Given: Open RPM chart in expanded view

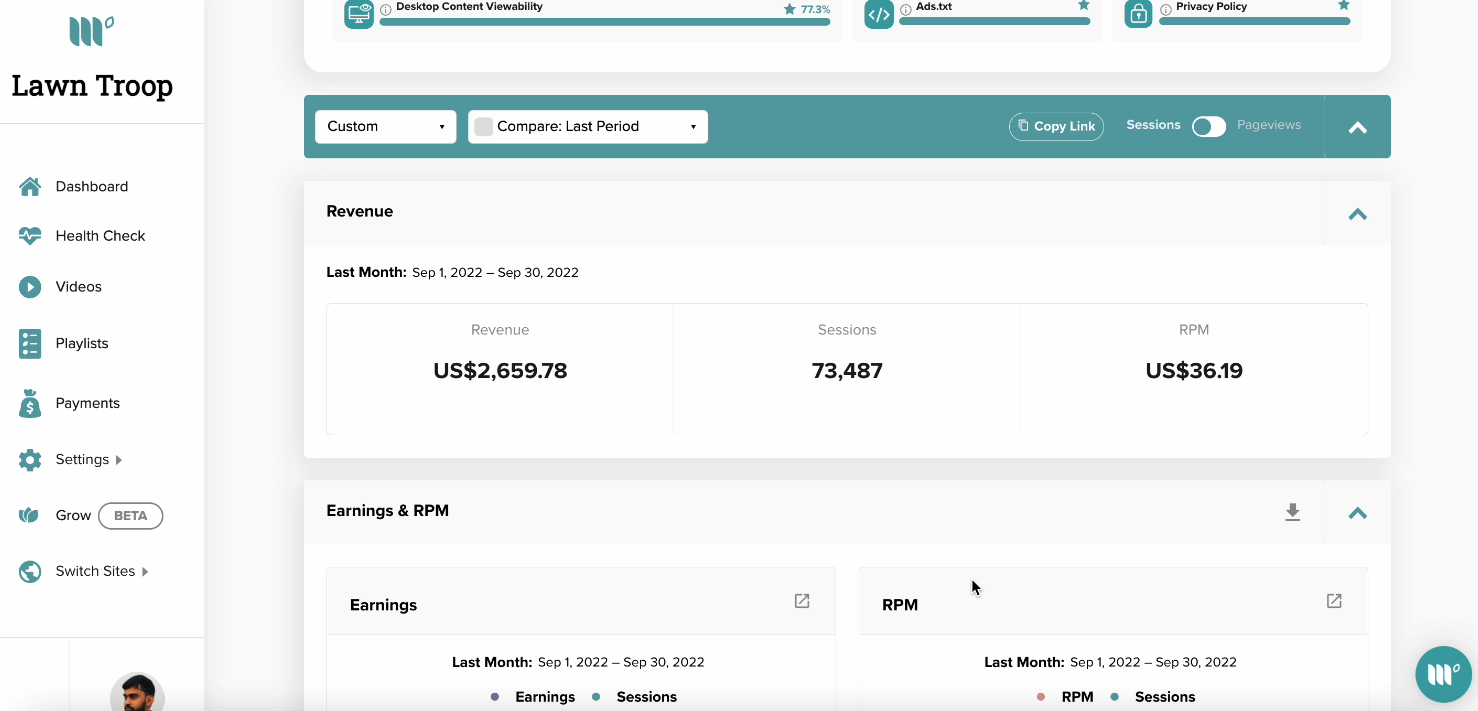Looking at the screenshot, I should [1334, 601].
